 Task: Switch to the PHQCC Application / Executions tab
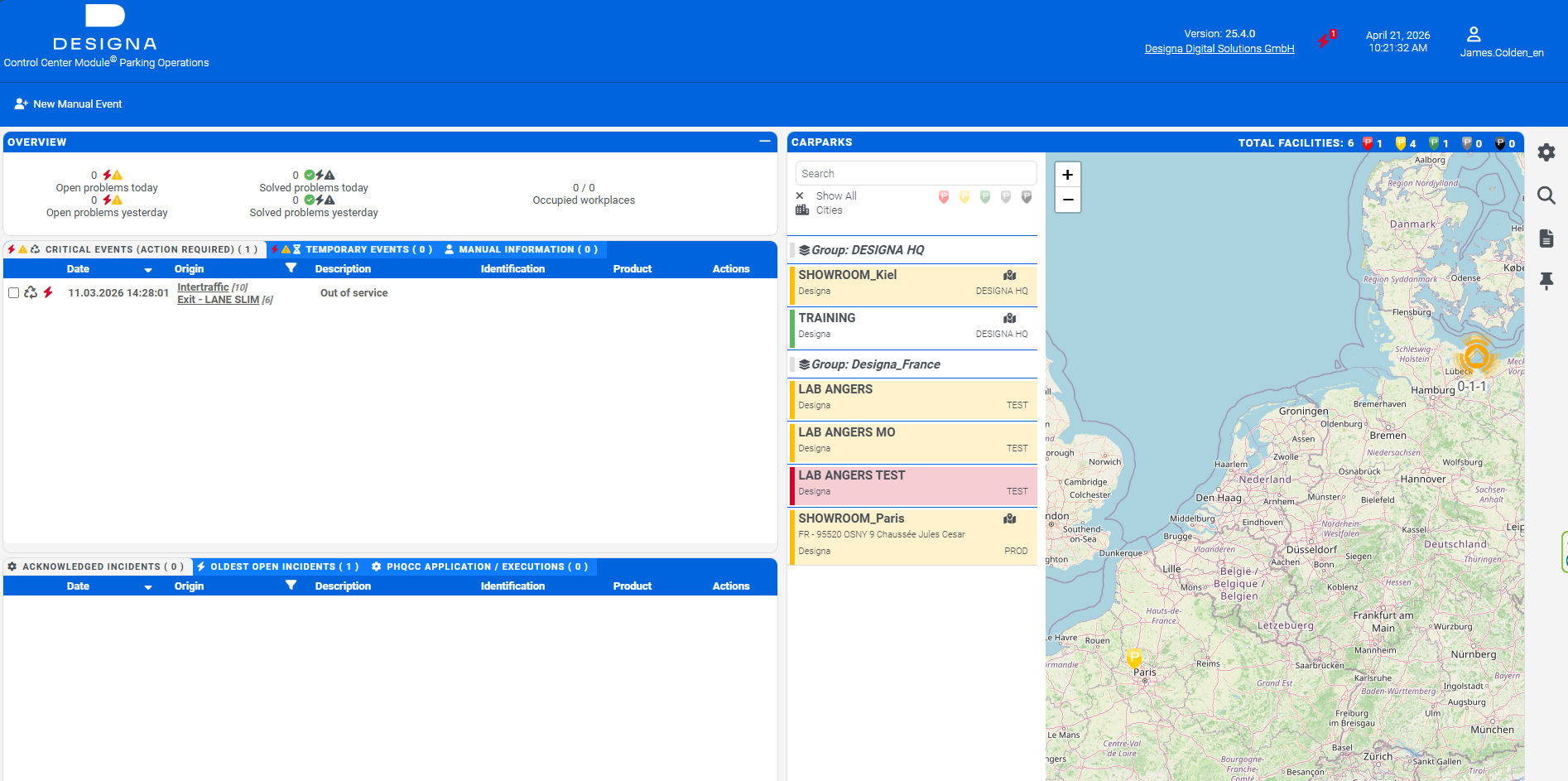coord(480,566)
